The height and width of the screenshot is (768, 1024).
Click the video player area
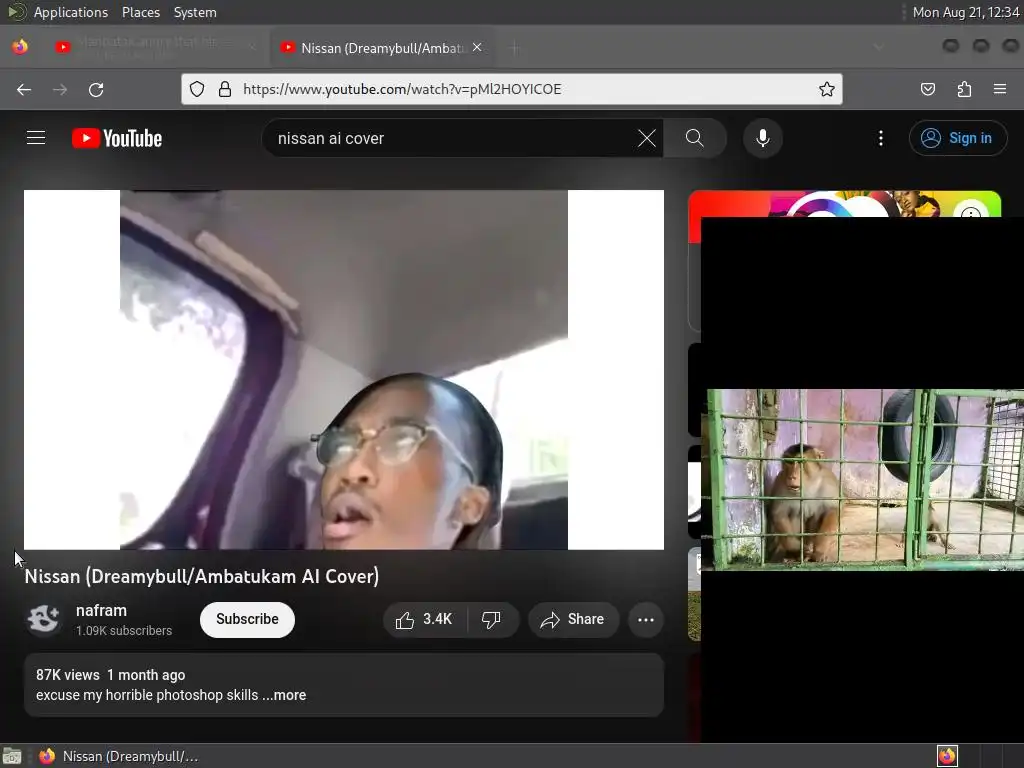click(x=344, y=370)
